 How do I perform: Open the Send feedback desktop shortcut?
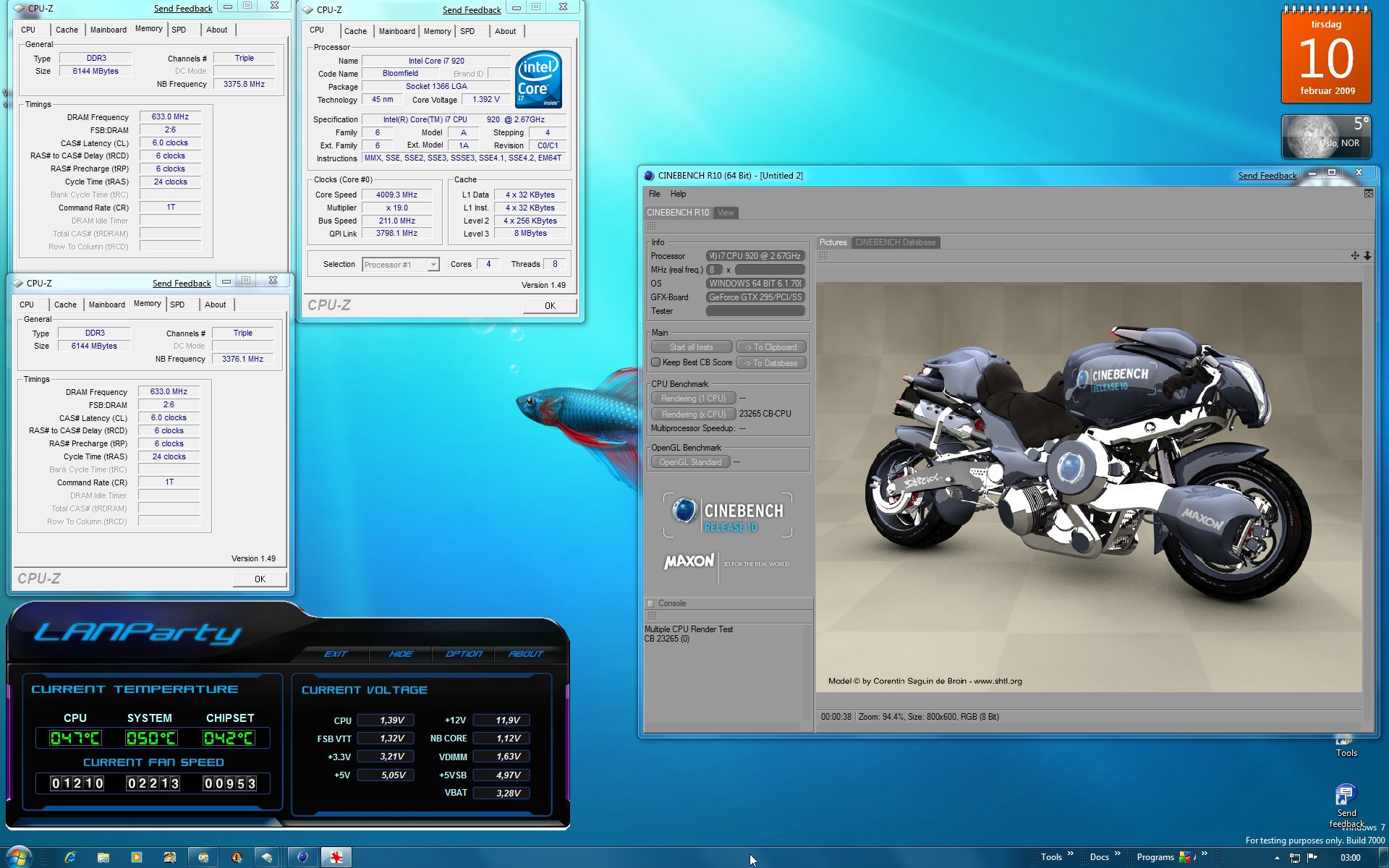click(1346, 806)
